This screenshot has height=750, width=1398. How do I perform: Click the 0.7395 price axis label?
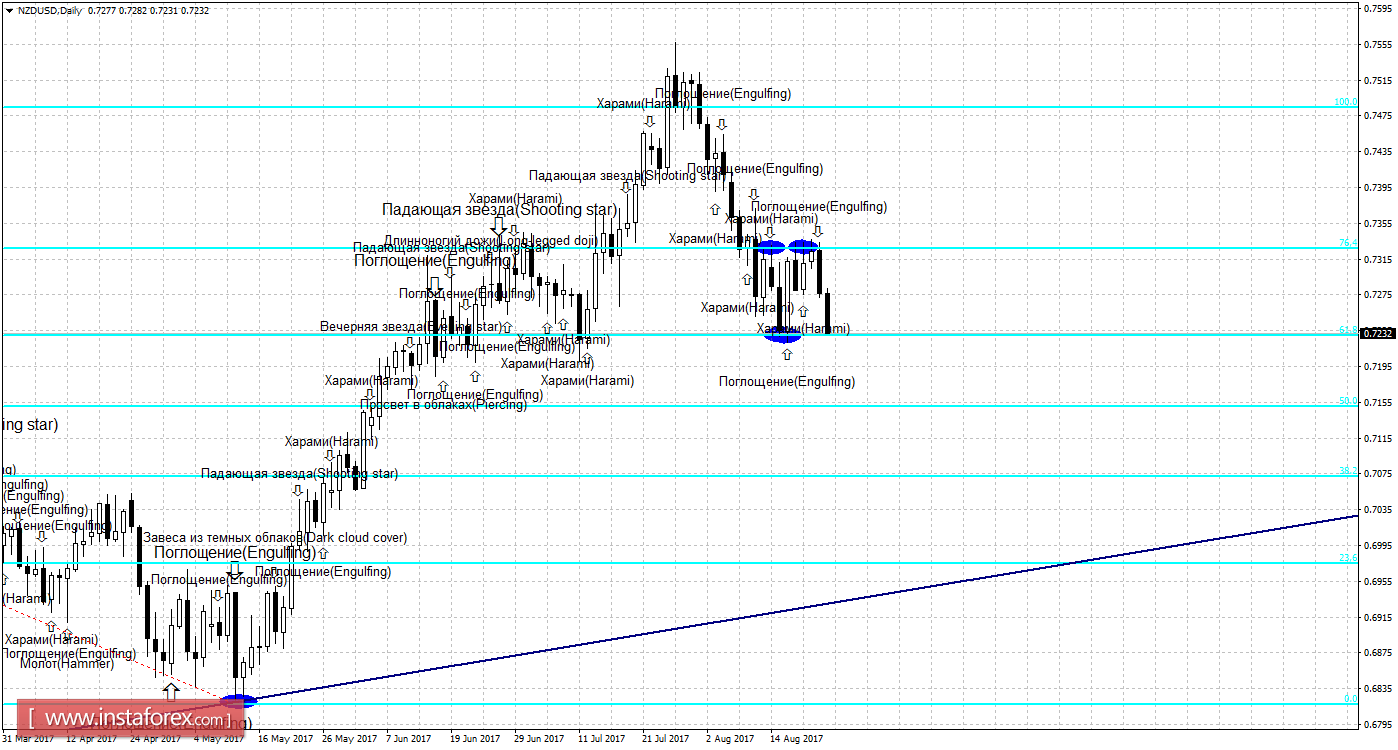(1377, 188)
